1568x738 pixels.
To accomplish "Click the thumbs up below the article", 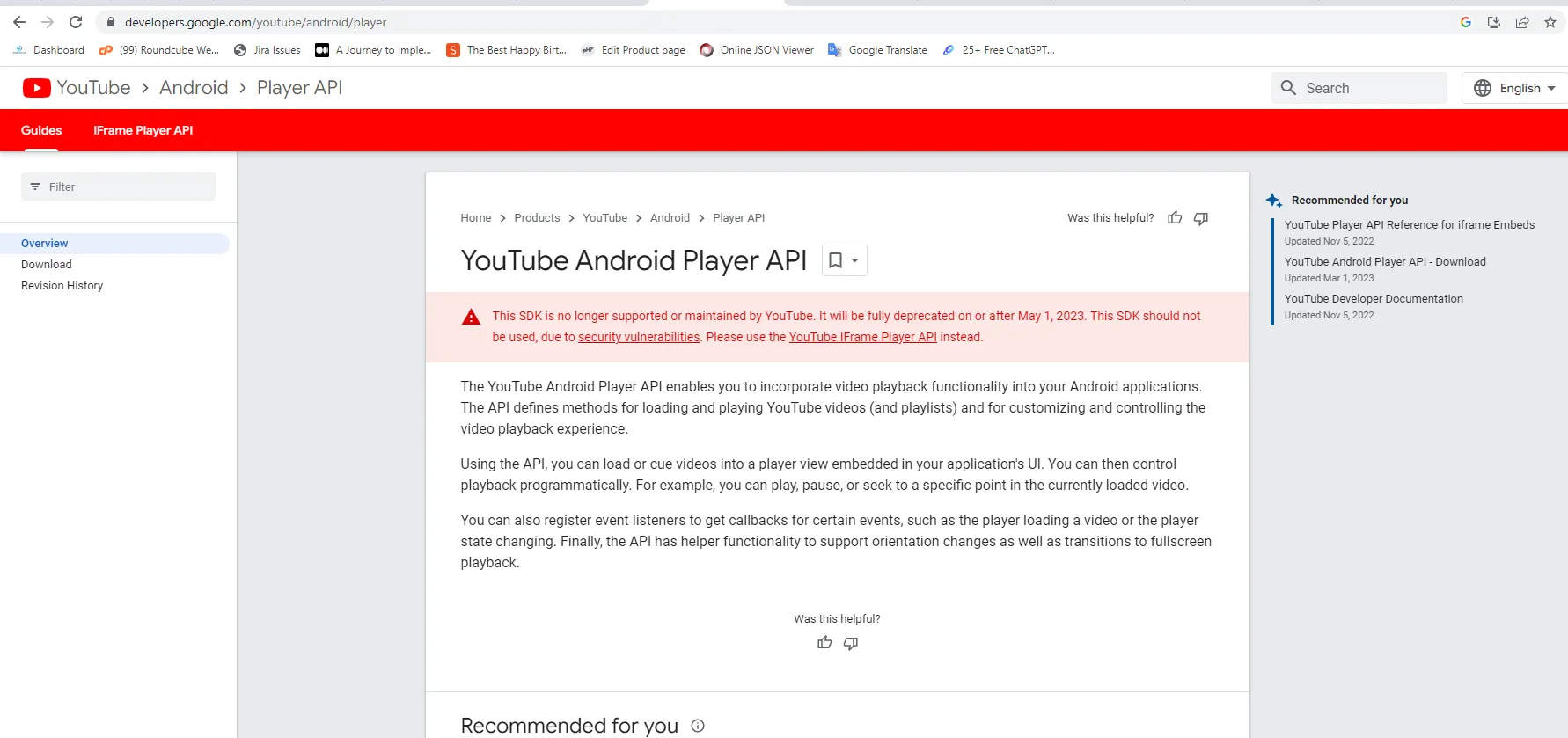I will click(824, 643).
